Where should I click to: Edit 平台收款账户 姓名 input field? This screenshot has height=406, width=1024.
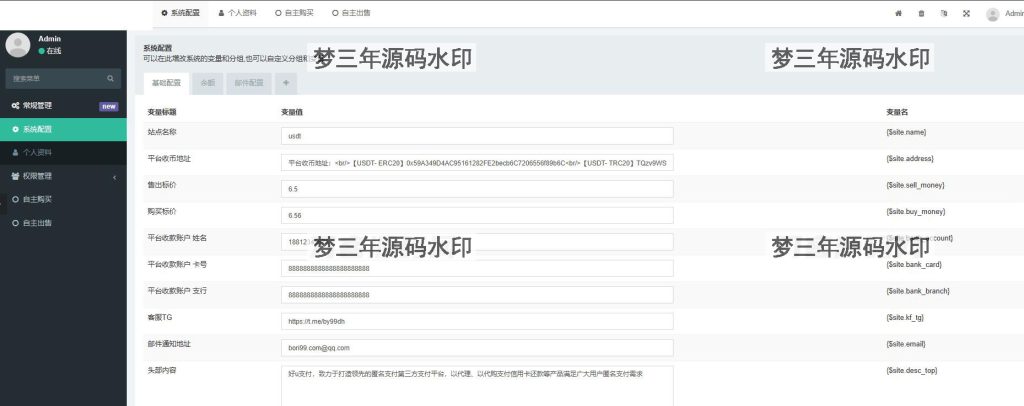point(477,242)
